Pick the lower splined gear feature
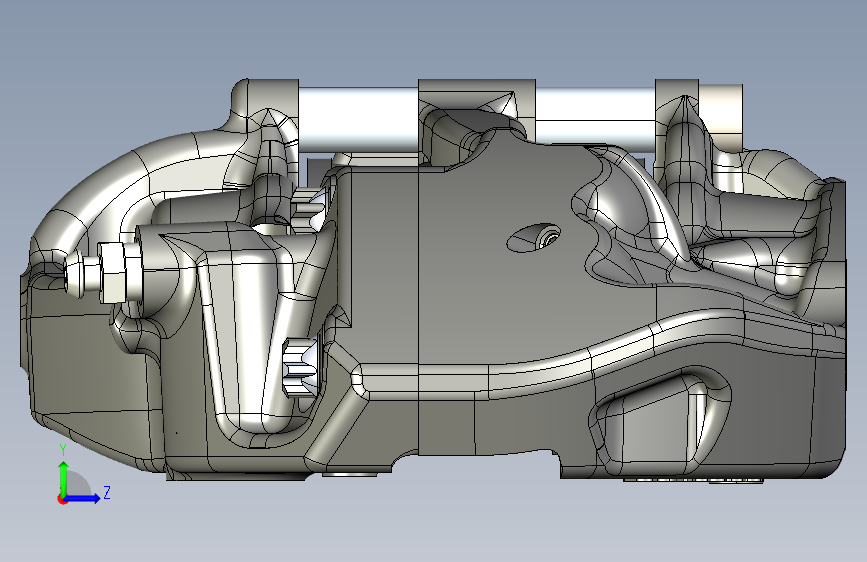Screen dimensions: 867x562 302,369
